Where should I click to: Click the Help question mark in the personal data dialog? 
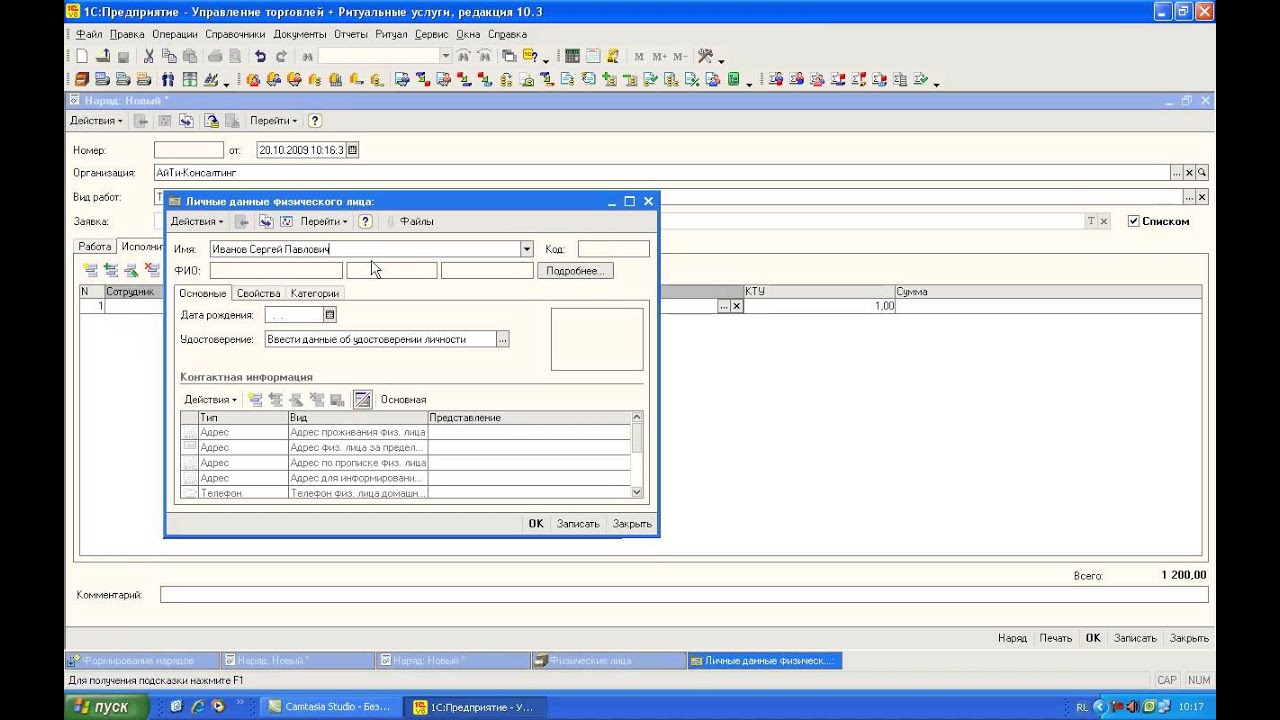(x=366, y=221)
